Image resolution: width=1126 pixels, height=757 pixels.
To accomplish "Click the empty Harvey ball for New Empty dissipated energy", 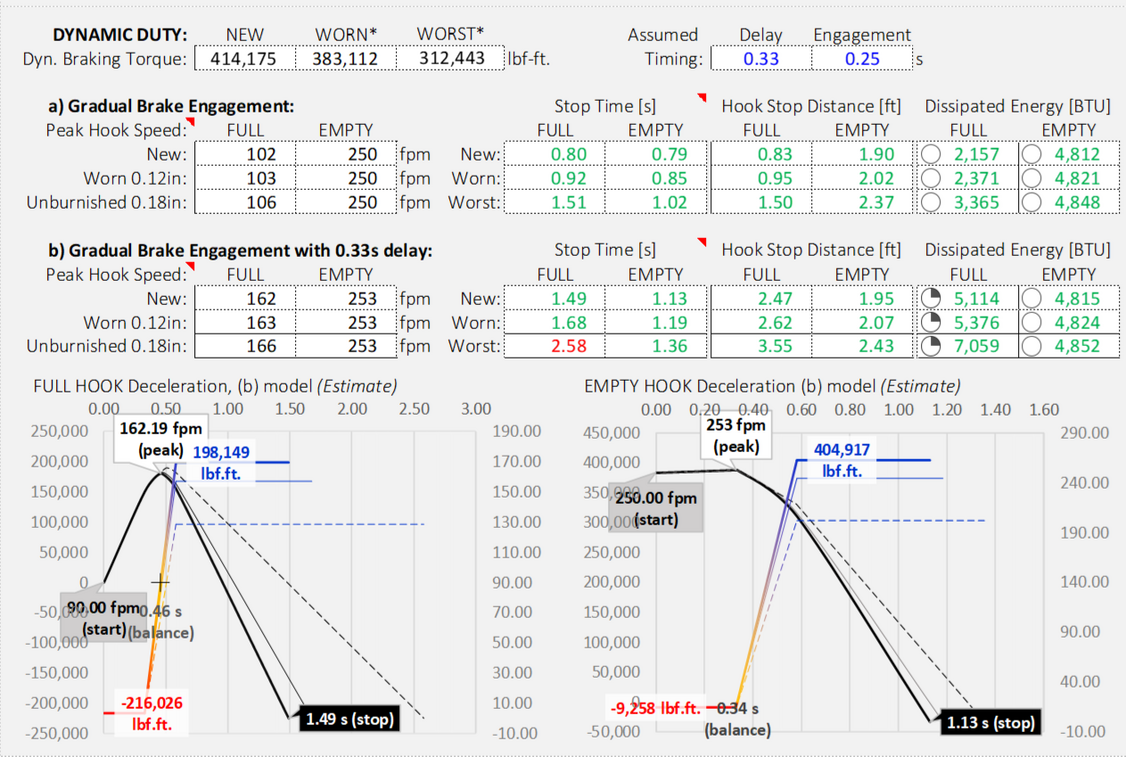I will pyautogui.click(x=1032, y=154).
